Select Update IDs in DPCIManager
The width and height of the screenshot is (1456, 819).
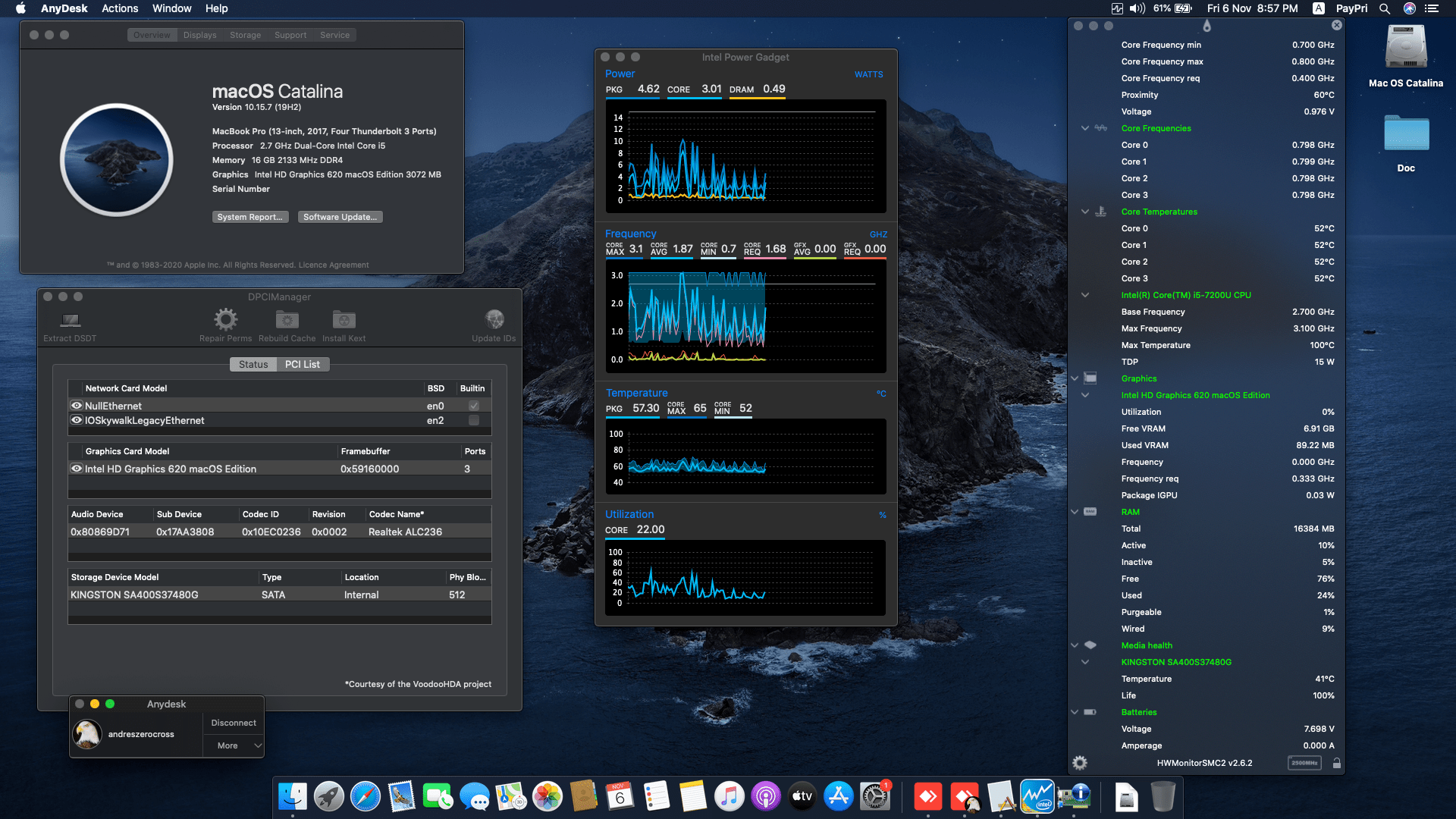click(494, 319)
